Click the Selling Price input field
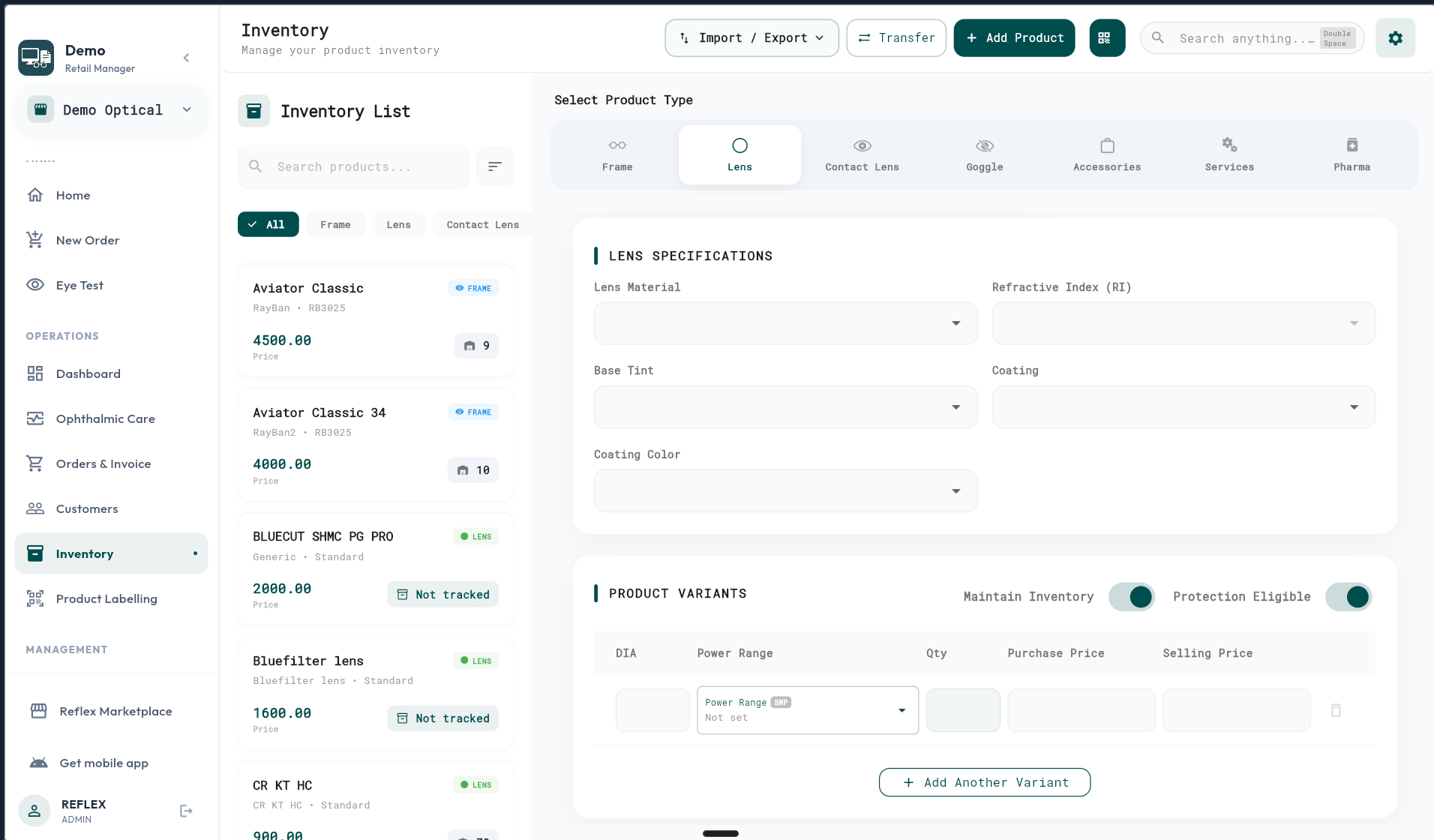1434x840 pixels. [x=1237, y=710]
